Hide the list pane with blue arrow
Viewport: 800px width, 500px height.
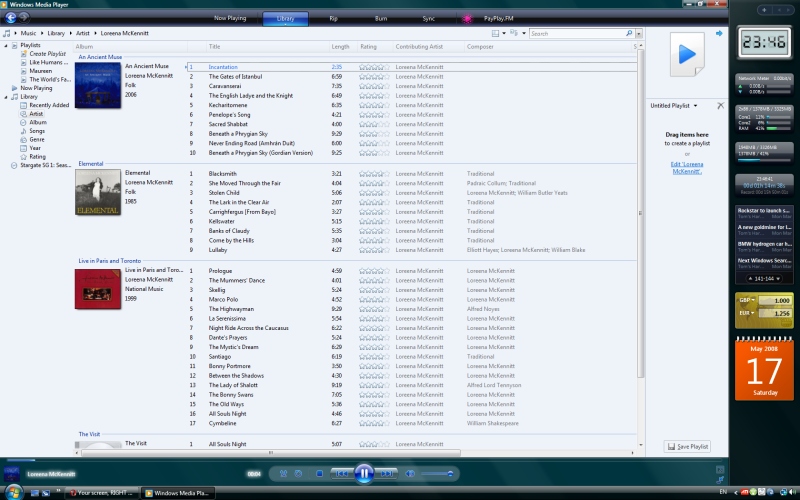point(719,34)
